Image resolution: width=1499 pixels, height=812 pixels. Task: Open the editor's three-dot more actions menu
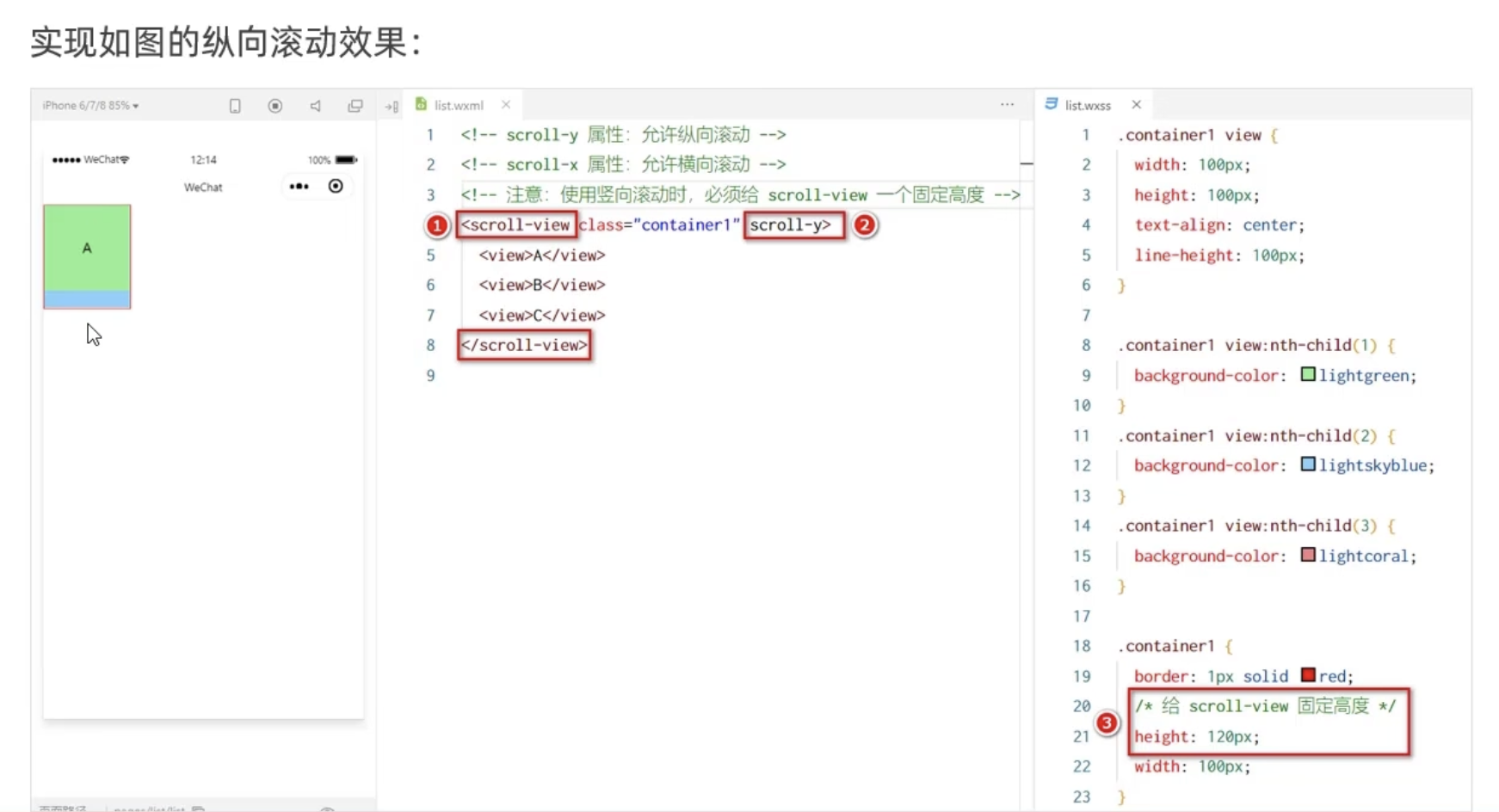point(1007,104)
